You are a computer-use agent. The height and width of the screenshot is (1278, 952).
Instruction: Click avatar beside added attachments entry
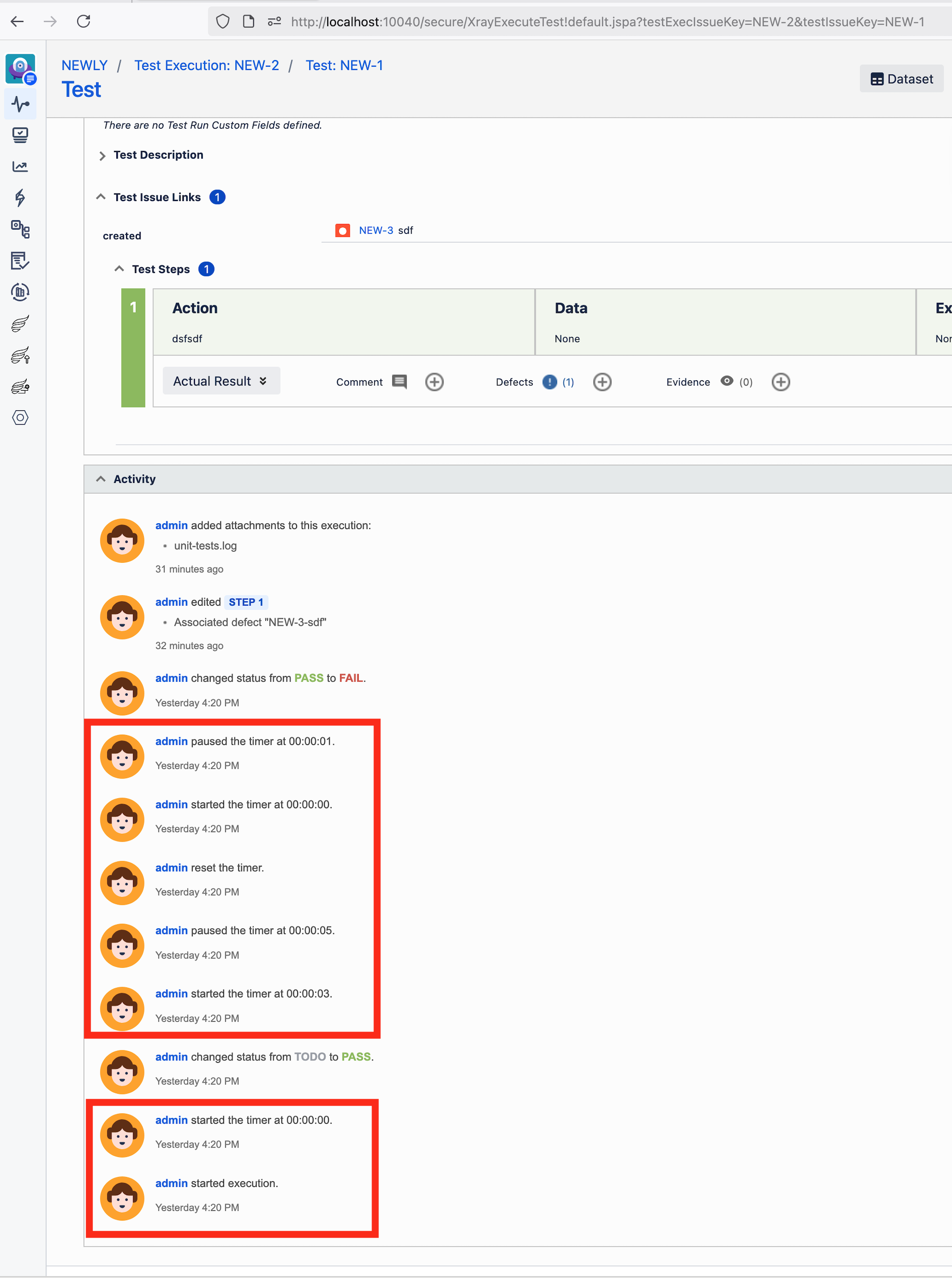point(122,541)
